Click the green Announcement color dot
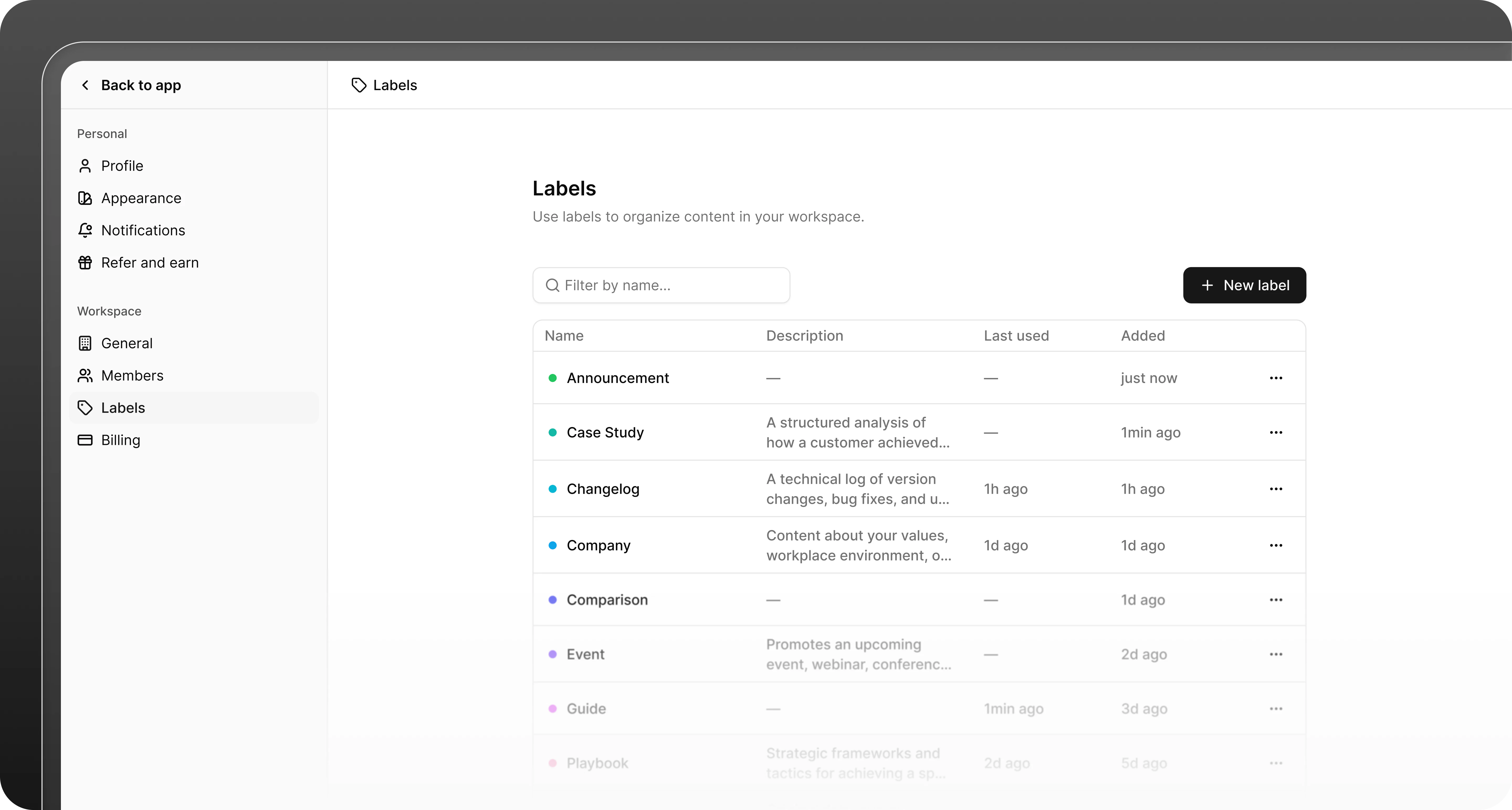Viewport: 1512px width, 810px height. 552,378
